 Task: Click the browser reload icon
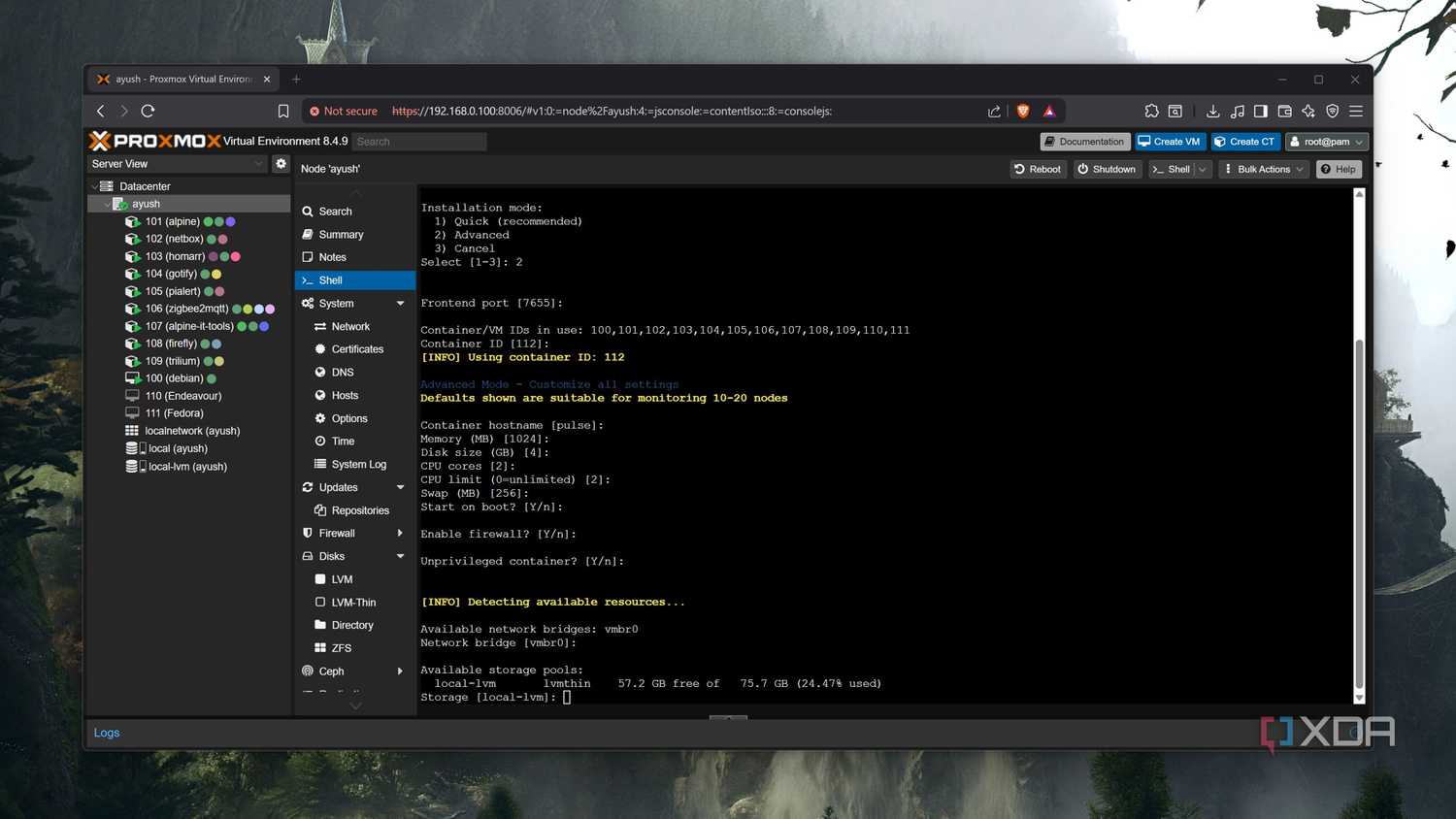point(148,111)
